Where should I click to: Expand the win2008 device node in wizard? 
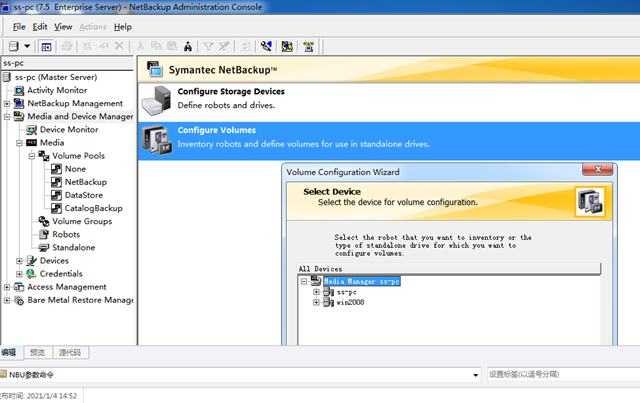tap(316, 303)
